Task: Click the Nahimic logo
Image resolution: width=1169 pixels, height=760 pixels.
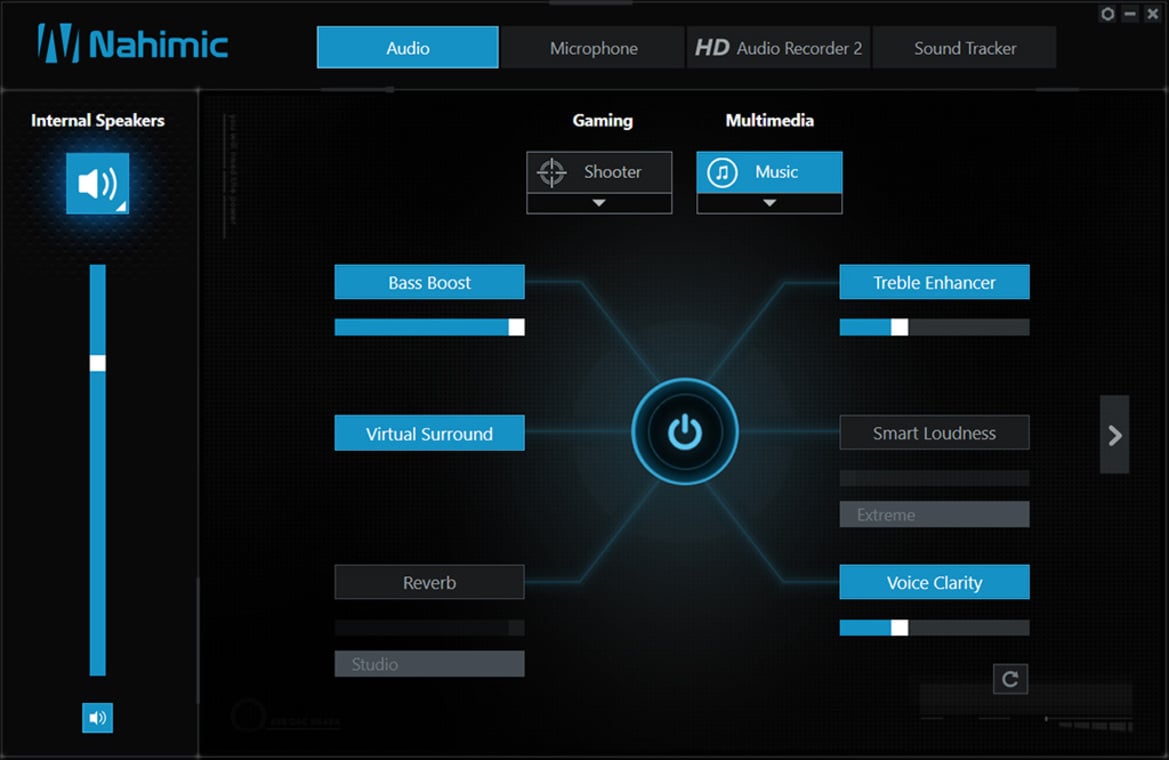Action: [133, 44]
